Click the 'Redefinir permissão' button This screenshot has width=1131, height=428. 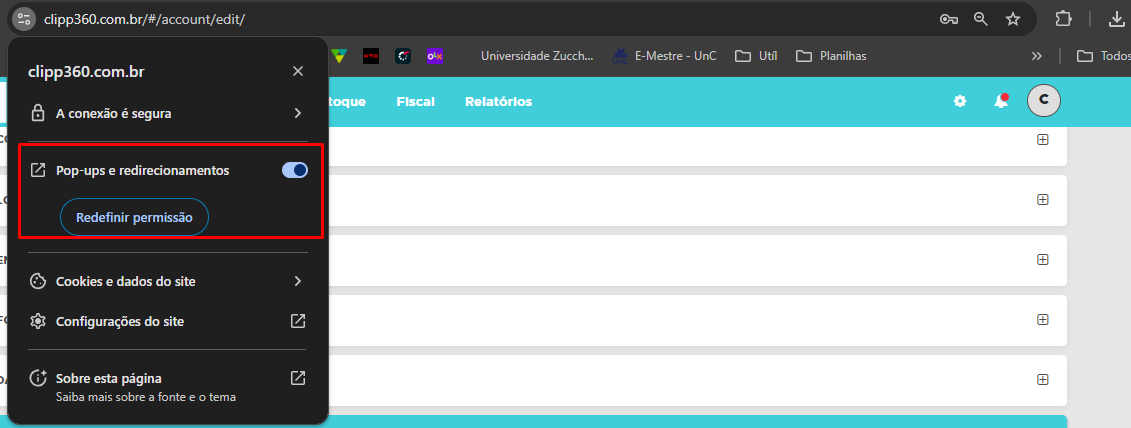click(x=134, y=217)
